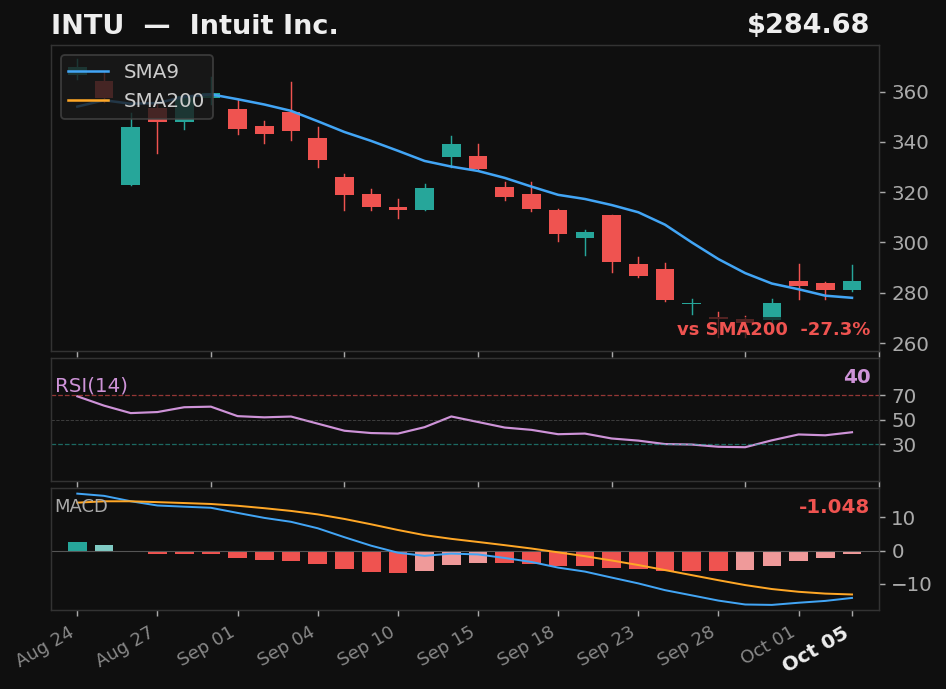946x689 pixels.
Task: Click the vs SMA200 -27.3% annotation
Action: click(773, 329)
